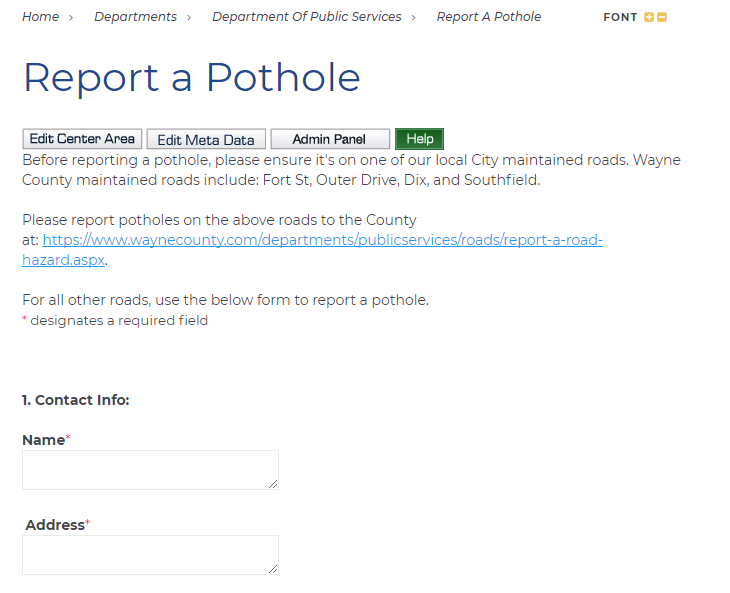Click the chevron after Departments breadcrumb
The width and height of the screenshot is (730, 593).
[189, 17]
